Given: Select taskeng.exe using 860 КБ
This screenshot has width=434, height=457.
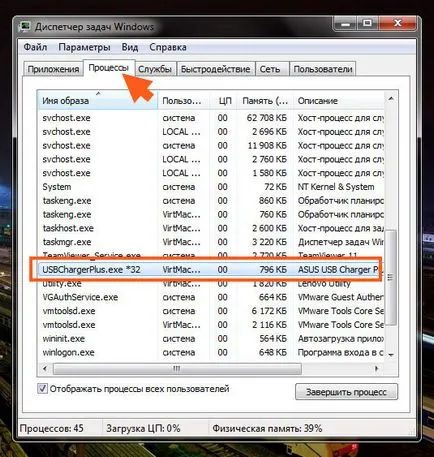Looking at the screenshot, I should click(211, 201).
